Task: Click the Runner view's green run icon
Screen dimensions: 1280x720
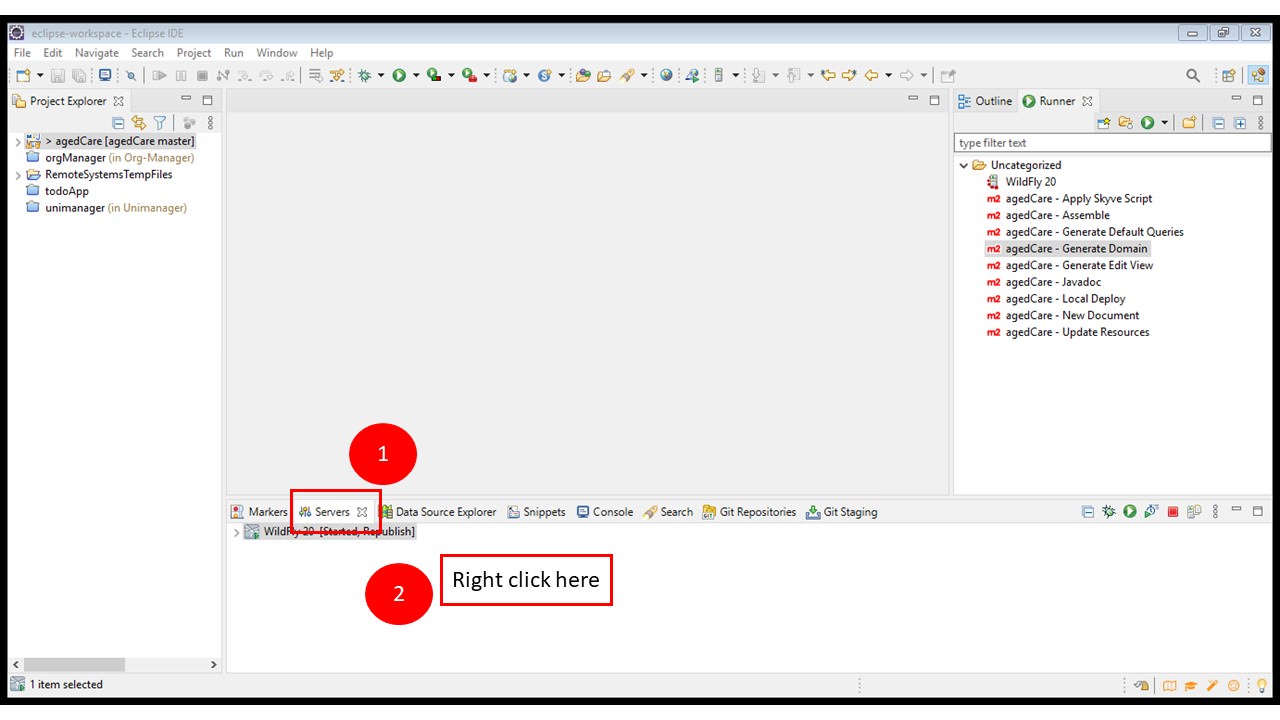Action: tap(1147, 123)
